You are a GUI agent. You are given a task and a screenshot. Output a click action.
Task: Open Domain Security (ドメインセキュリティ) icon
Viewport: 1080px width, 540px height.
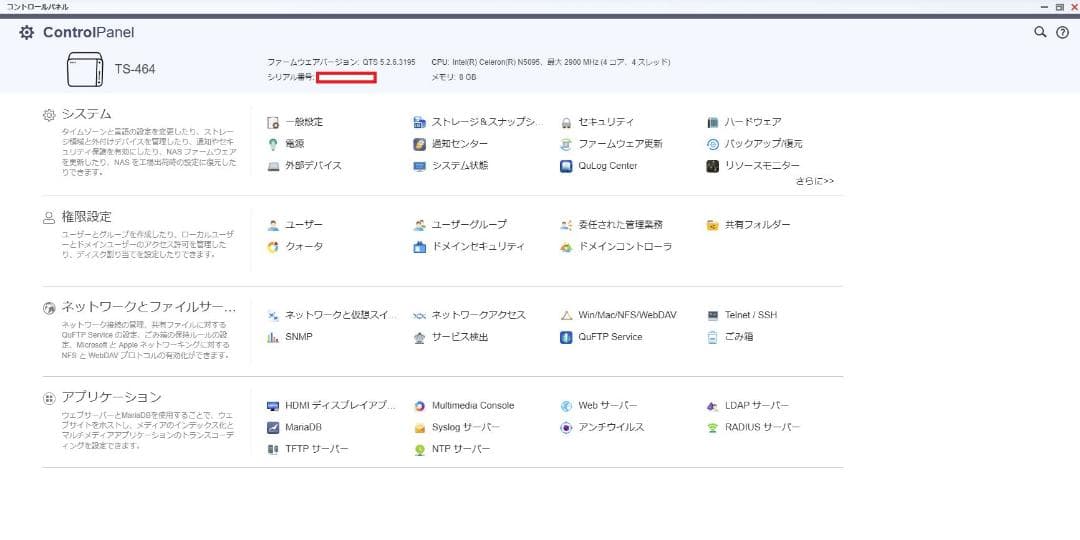tap(419, 247)
